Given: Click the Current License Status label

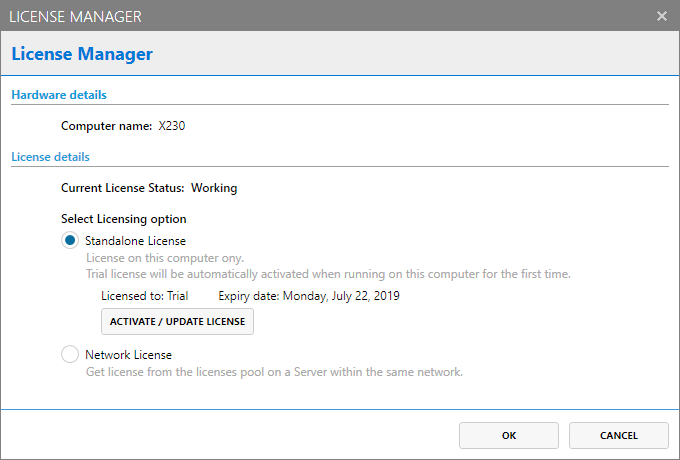Looking at the screenshot, I should [122, 187].
